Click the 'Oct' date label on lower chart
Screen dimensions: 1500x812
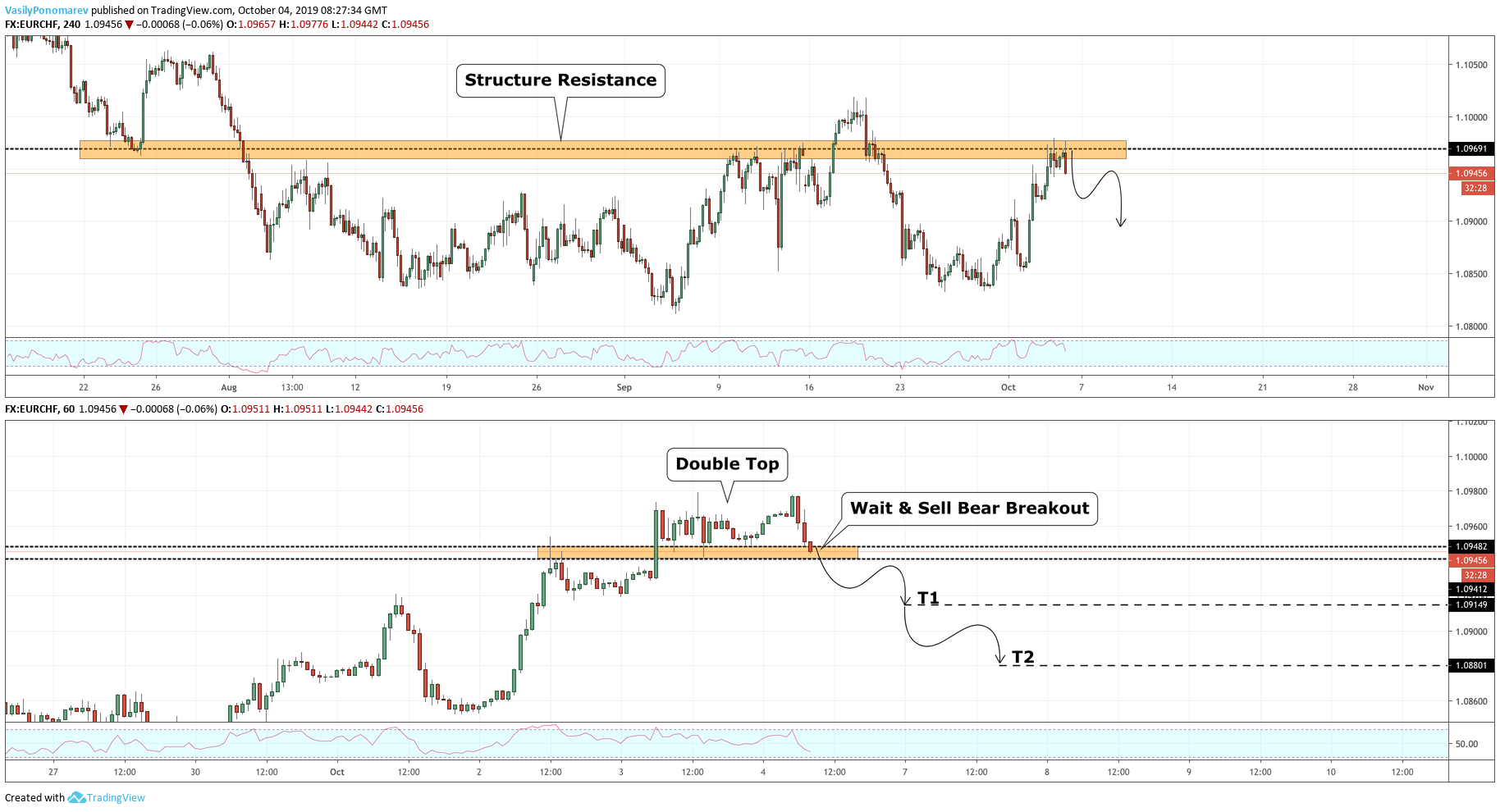(x=337, y=772)
